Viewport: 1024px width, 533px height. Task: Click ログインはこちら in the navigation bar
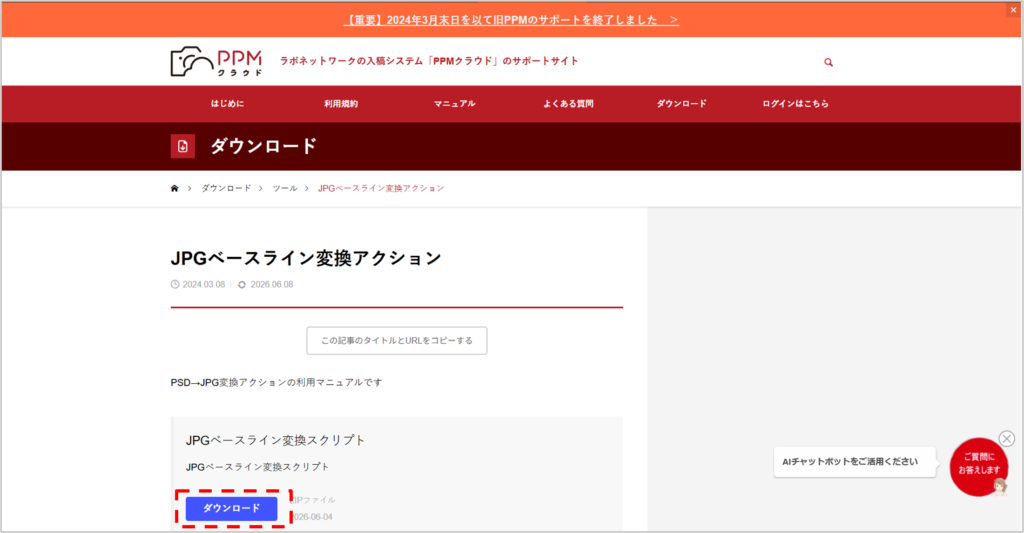795,104
